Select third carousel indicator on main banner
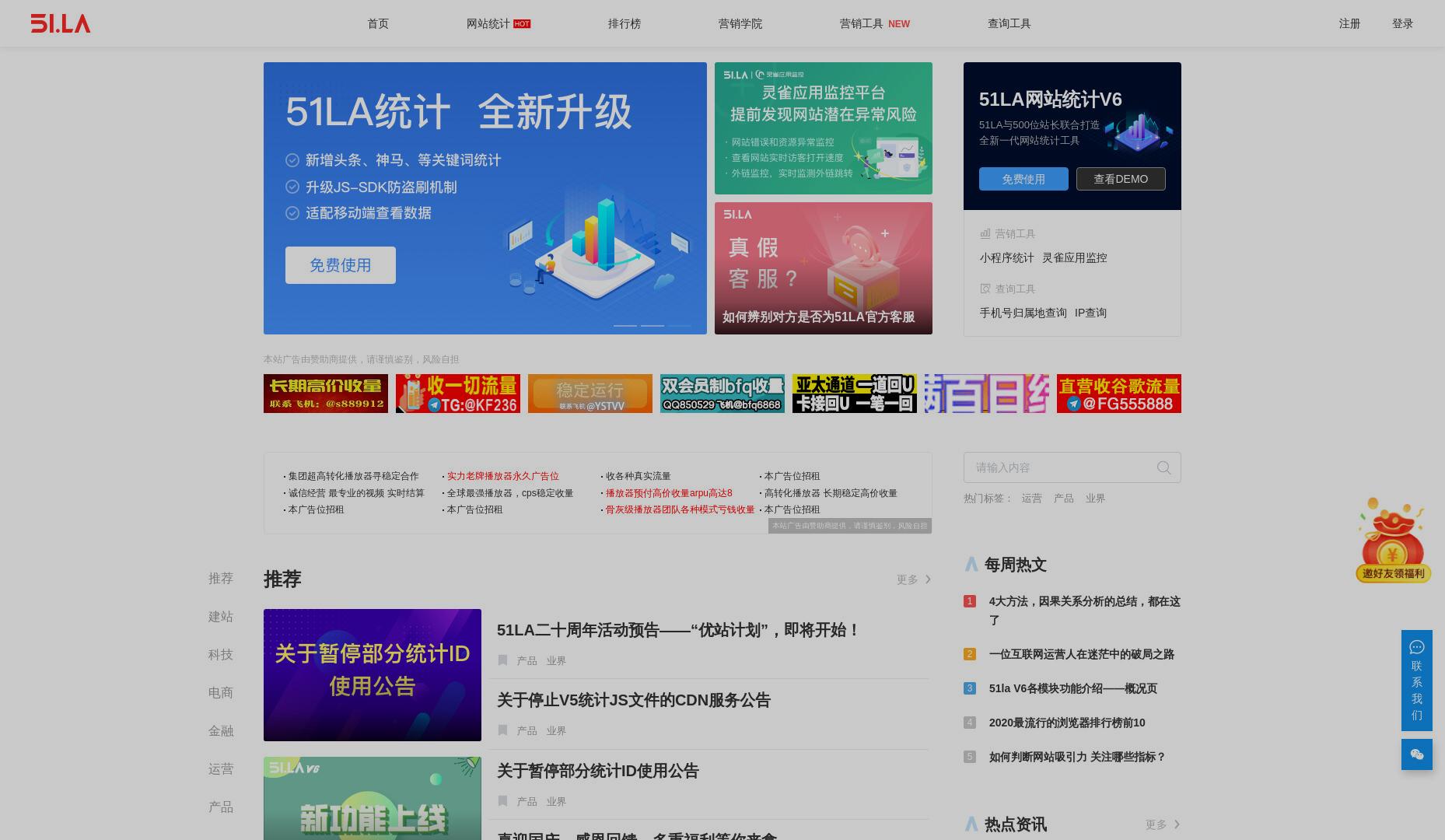This screenshot has width=1445, height=840. click(x=680, y=325)
